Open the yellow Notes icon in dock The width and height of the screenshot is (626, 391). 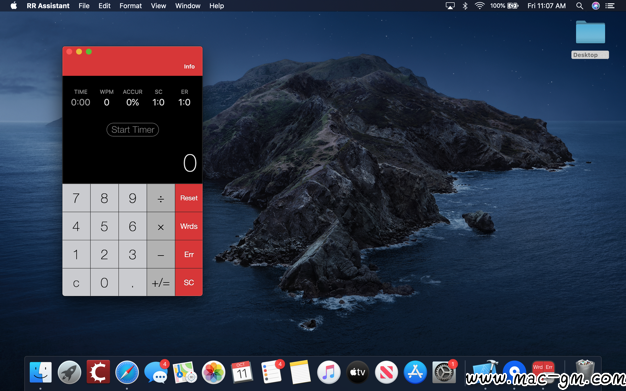click(x=300, y=372)
